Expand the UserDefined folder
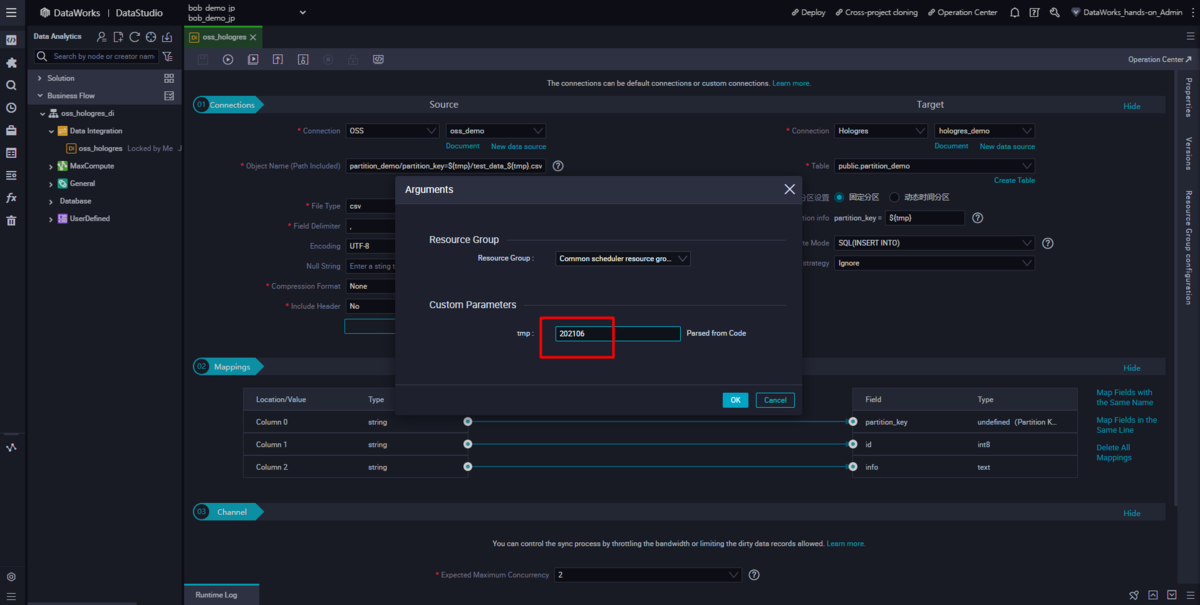This screenshot has height=605, width=1200. tap(51, 219)
